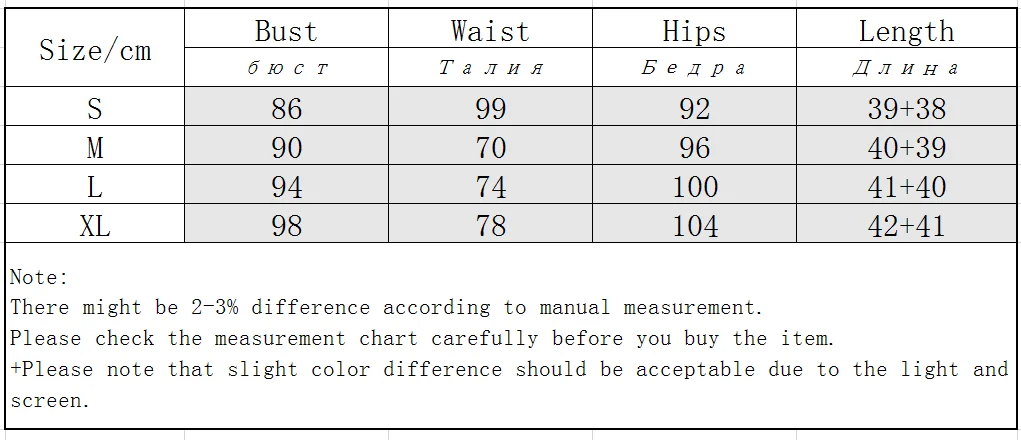Select the Size/cm header cell
This screenshot has height=440, width=1021.
click(x=95, y=48)
